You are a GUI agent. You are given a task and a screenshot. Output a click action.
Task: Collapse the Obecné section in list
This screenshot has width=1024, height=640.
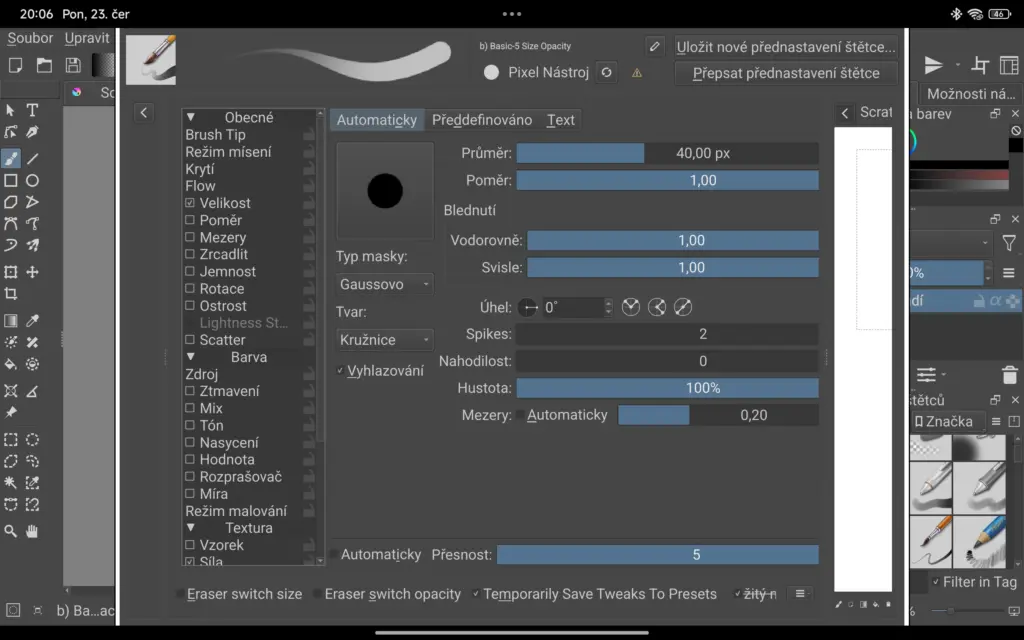[x=191, y=117]
